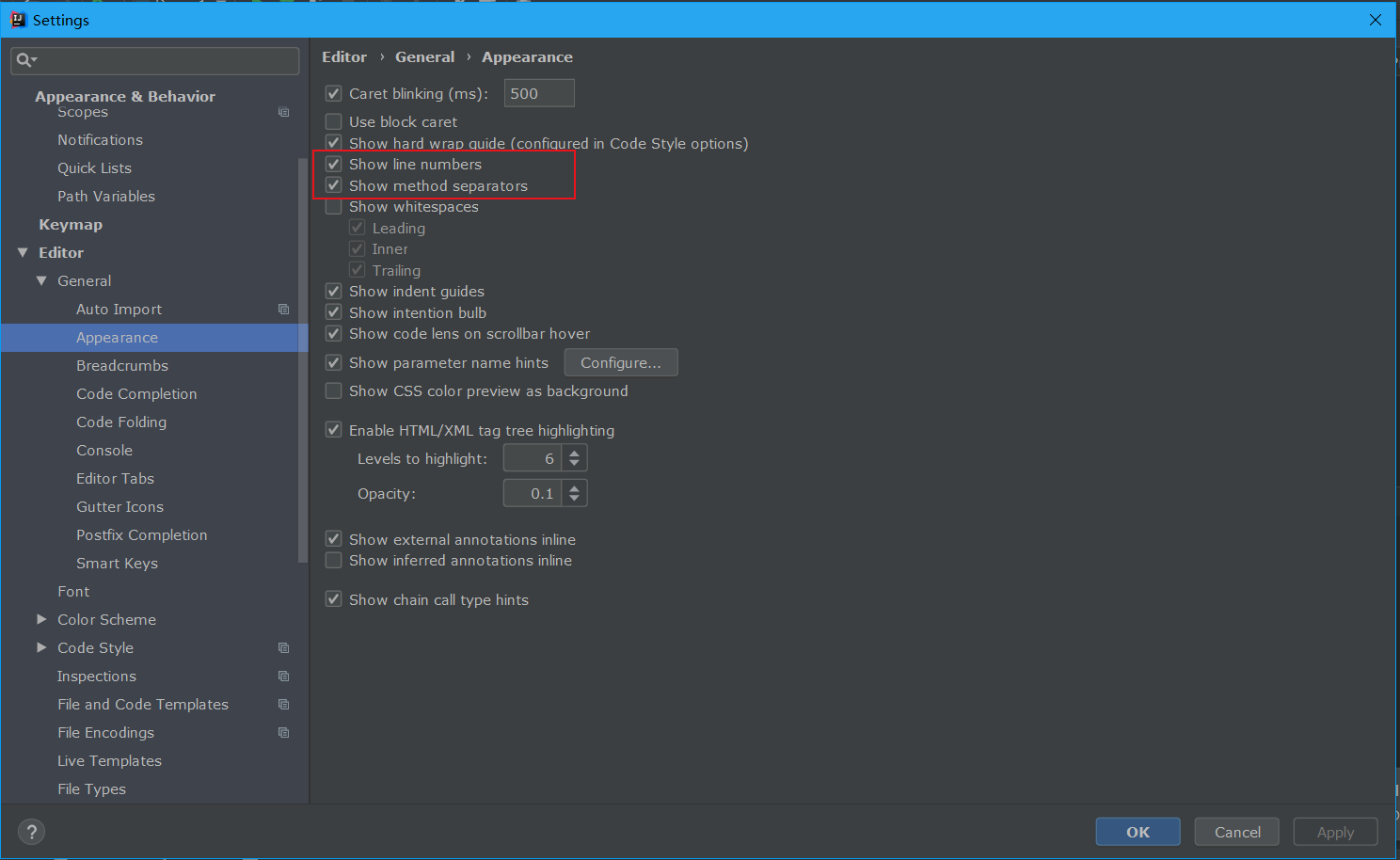1400x860 pixels.
Task: Click the help question mark icon
Action: click(x=31, y=832)
